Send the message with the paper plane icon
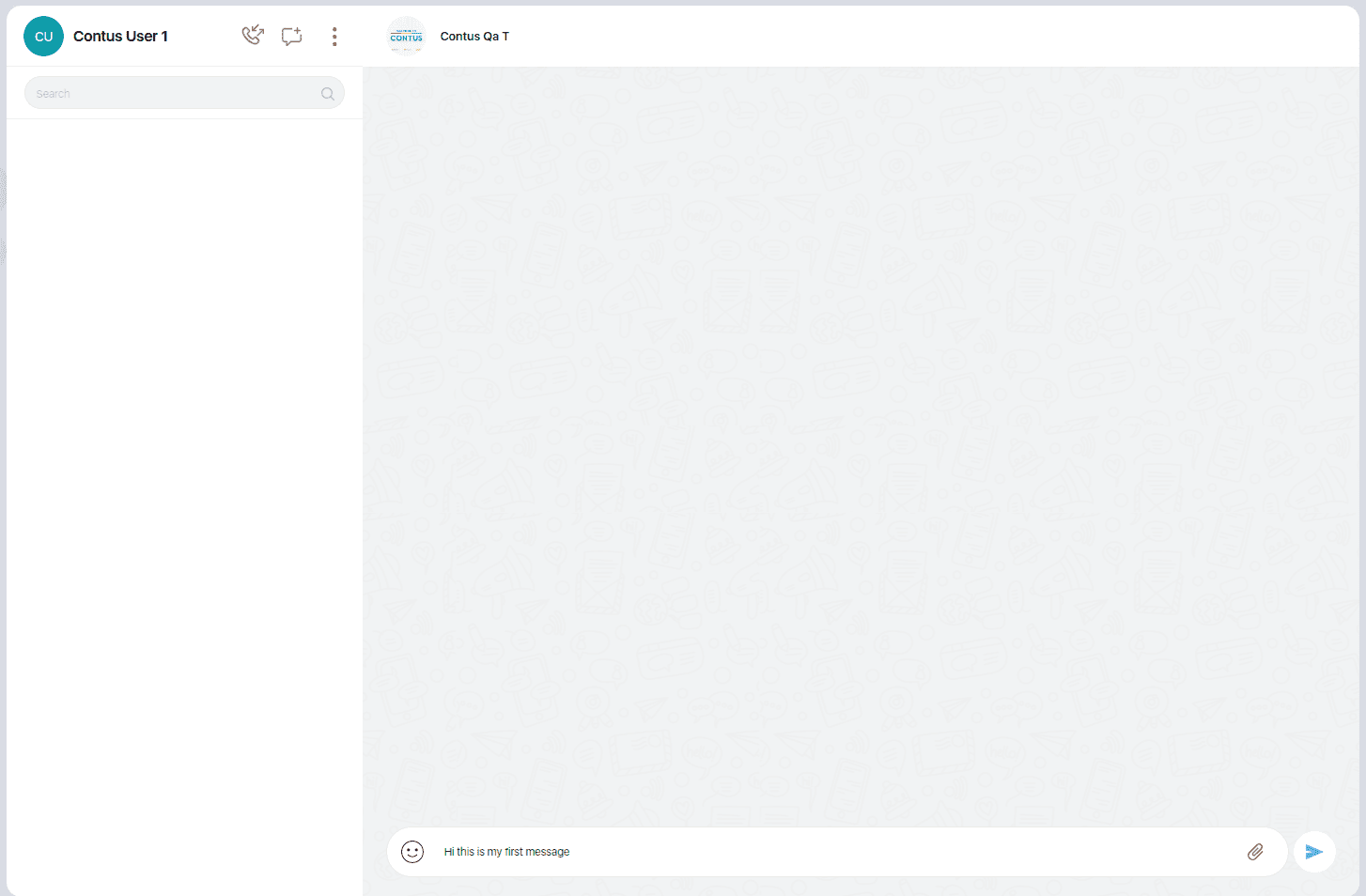The width and height of the screenshot is (1366, 896). point(1314,852)
